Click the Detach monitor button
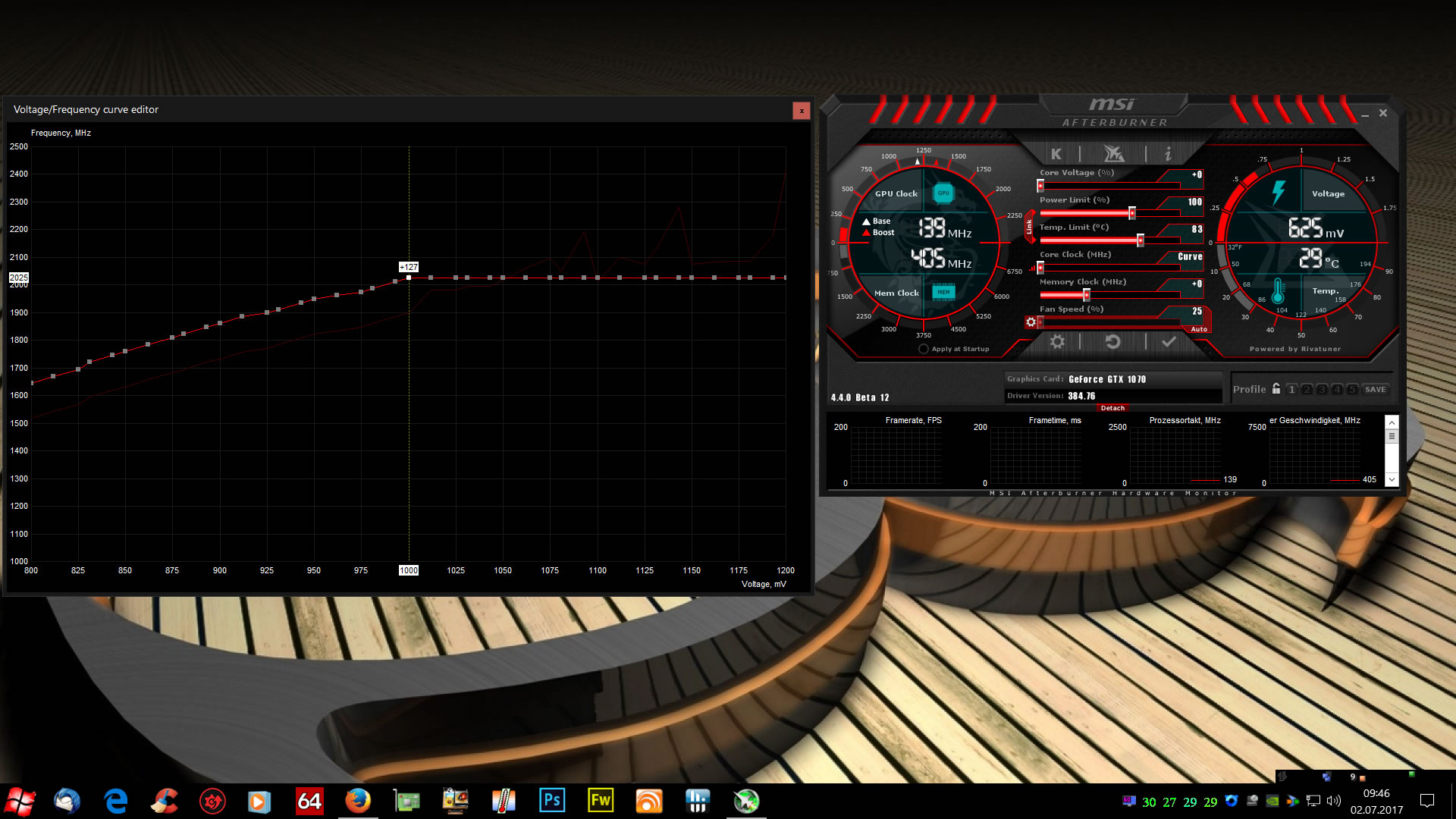This screenshot has height=819, width=1456. point(1112,408)
